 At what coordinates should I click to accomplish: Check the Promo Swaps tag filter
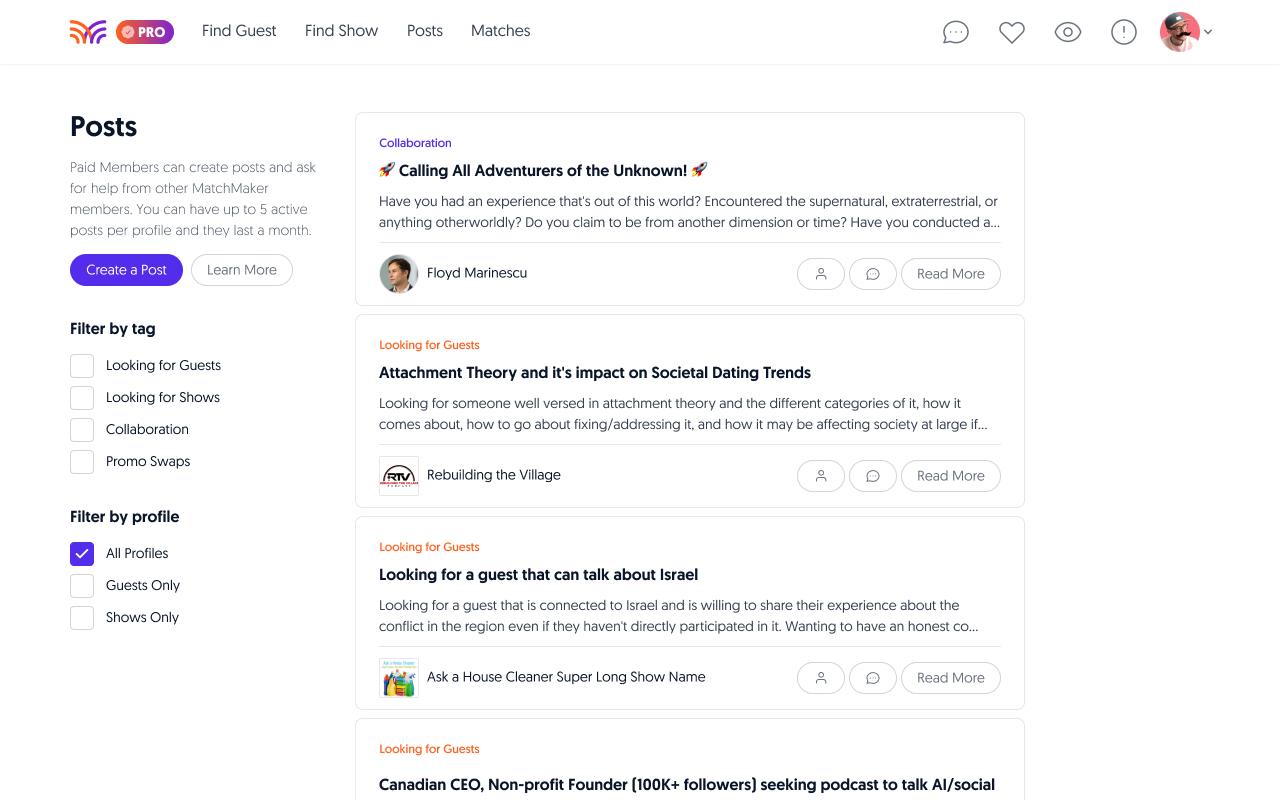pos(82,462)
